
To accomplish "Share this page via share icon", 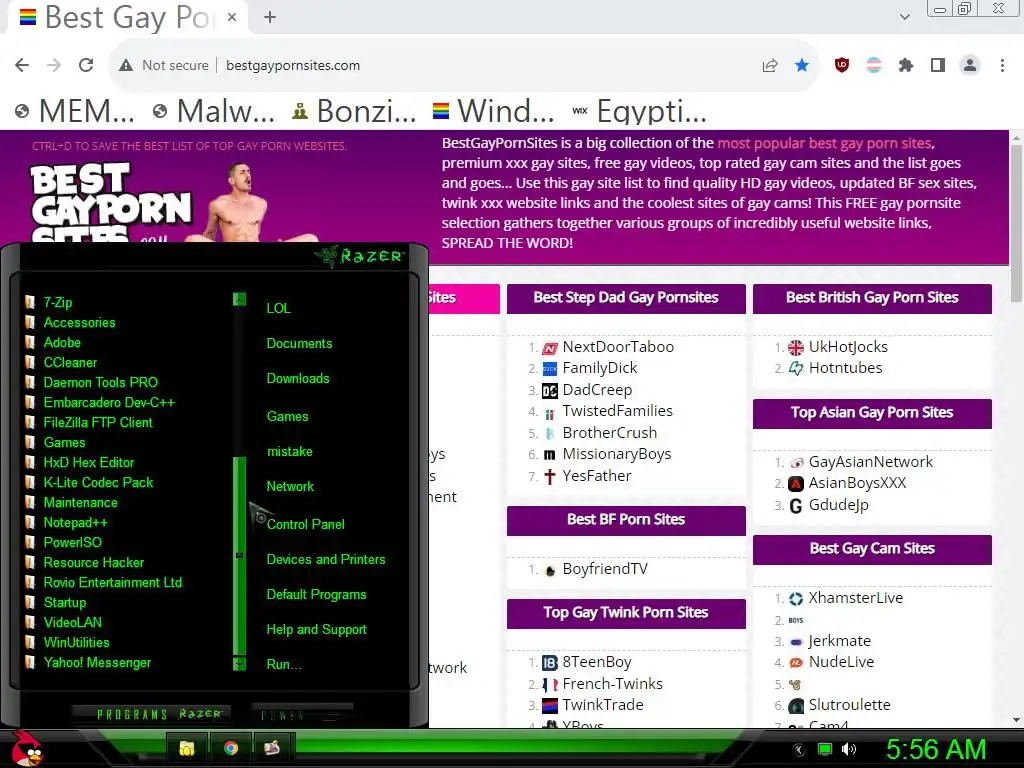I will pyautogui.click(x=770, y=65).
